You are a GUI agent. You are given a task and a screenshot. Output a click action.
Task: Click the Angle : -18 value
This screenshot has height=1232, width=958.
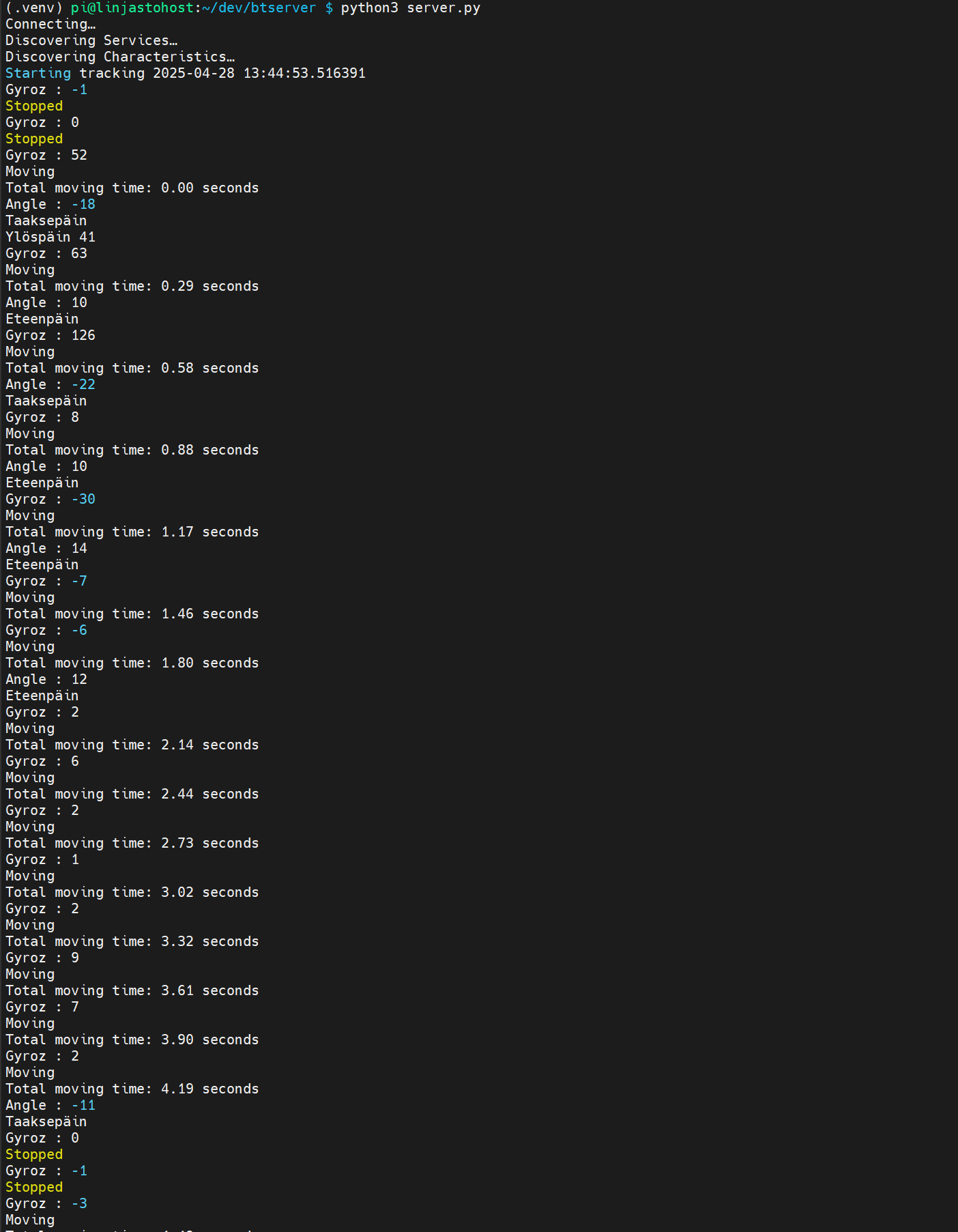83,205
